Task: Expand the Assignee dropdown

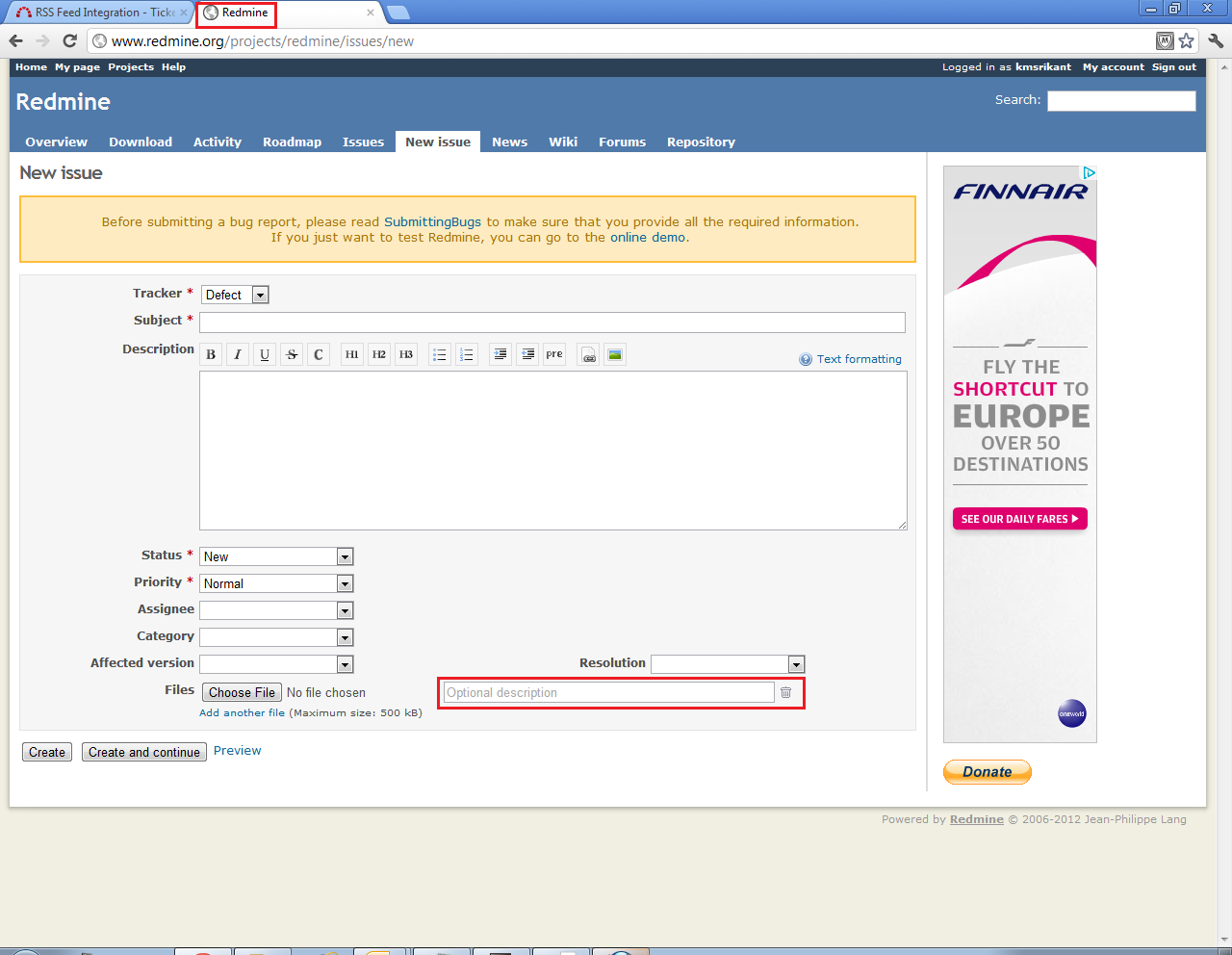Action: pos(276,610)
